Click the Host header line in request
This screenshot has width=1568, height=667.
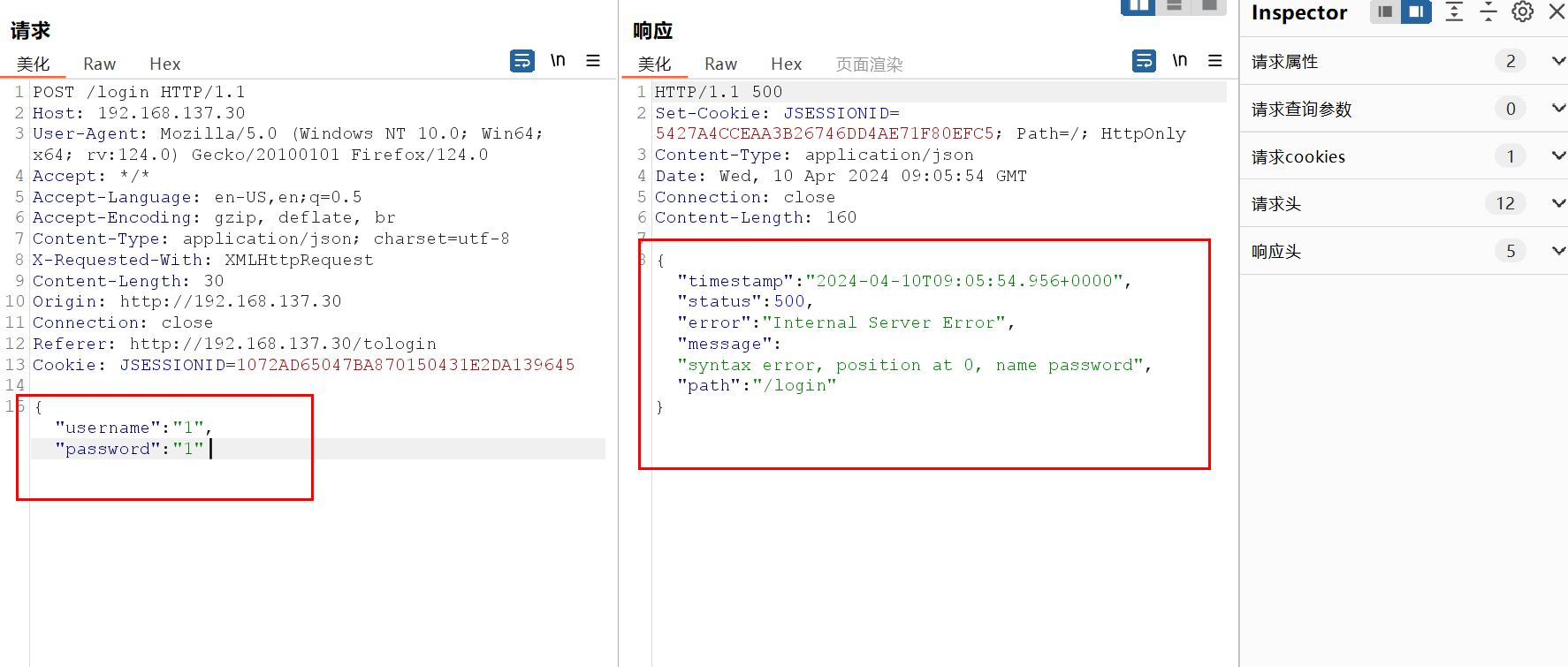[x=139, y=113]
